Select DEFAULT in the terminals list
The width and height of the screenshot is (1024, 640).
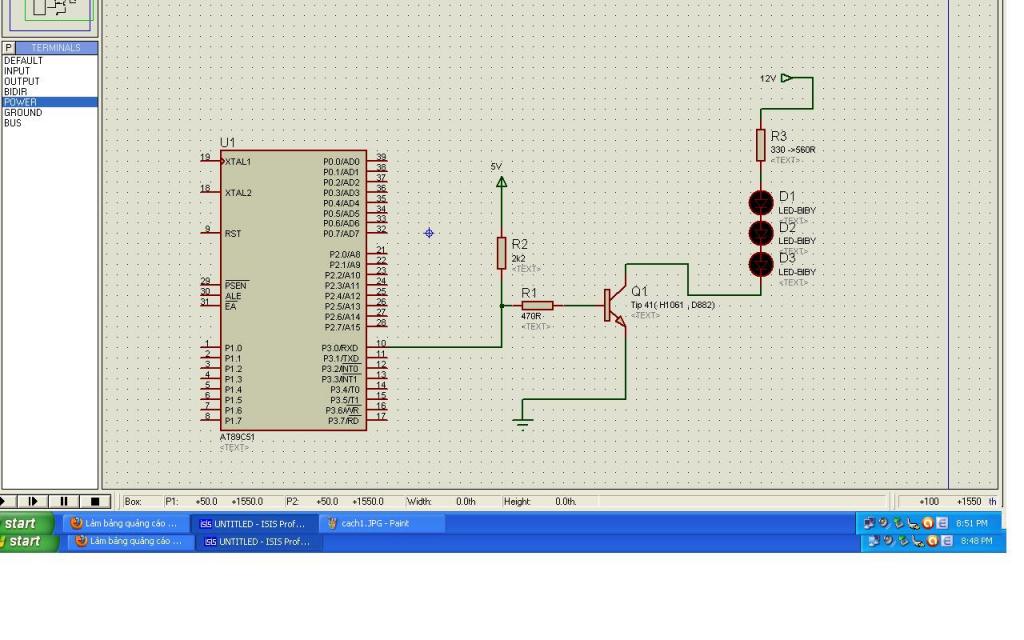click(50, 61)
